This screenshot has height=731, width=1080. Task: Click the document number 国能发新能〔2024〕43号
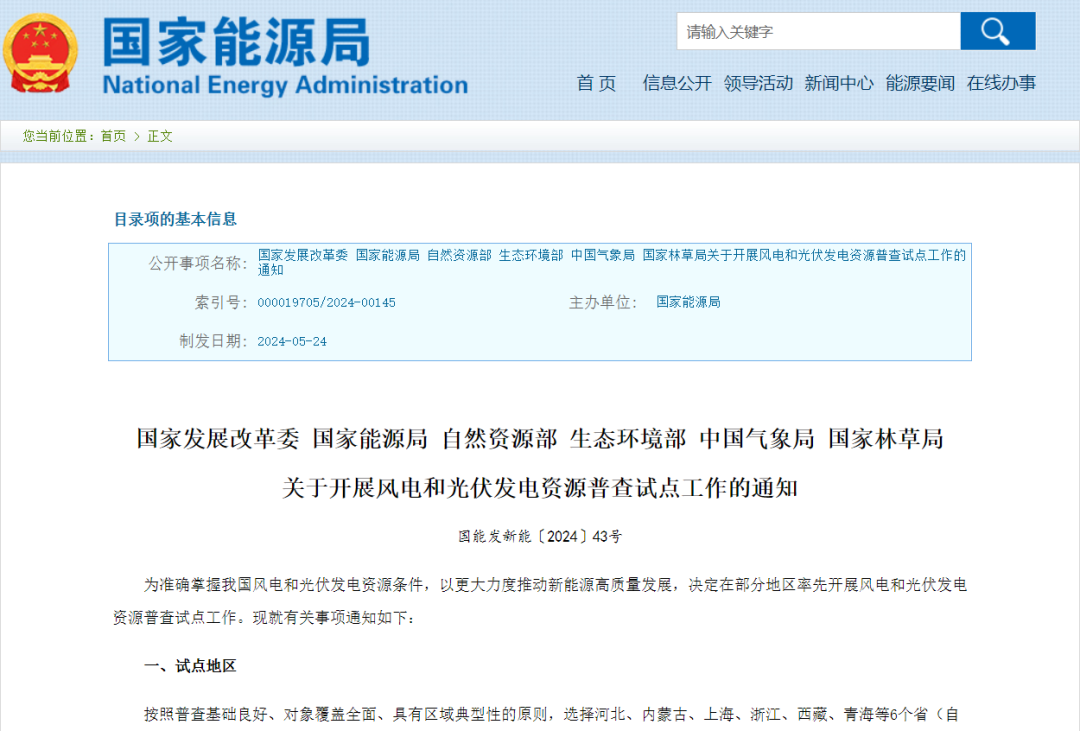click(x=540, y=536)
